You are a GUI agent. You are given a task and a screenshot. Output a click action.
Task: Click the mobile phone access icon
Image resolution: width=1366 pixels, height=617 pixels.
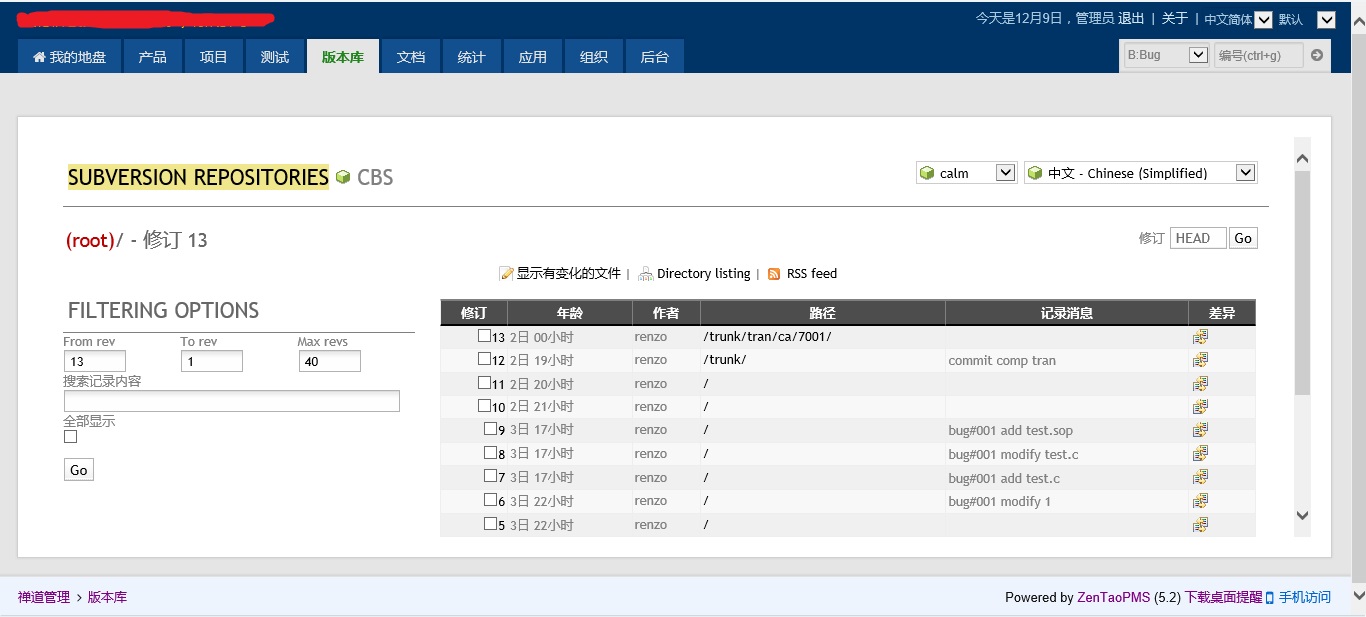1270,598
